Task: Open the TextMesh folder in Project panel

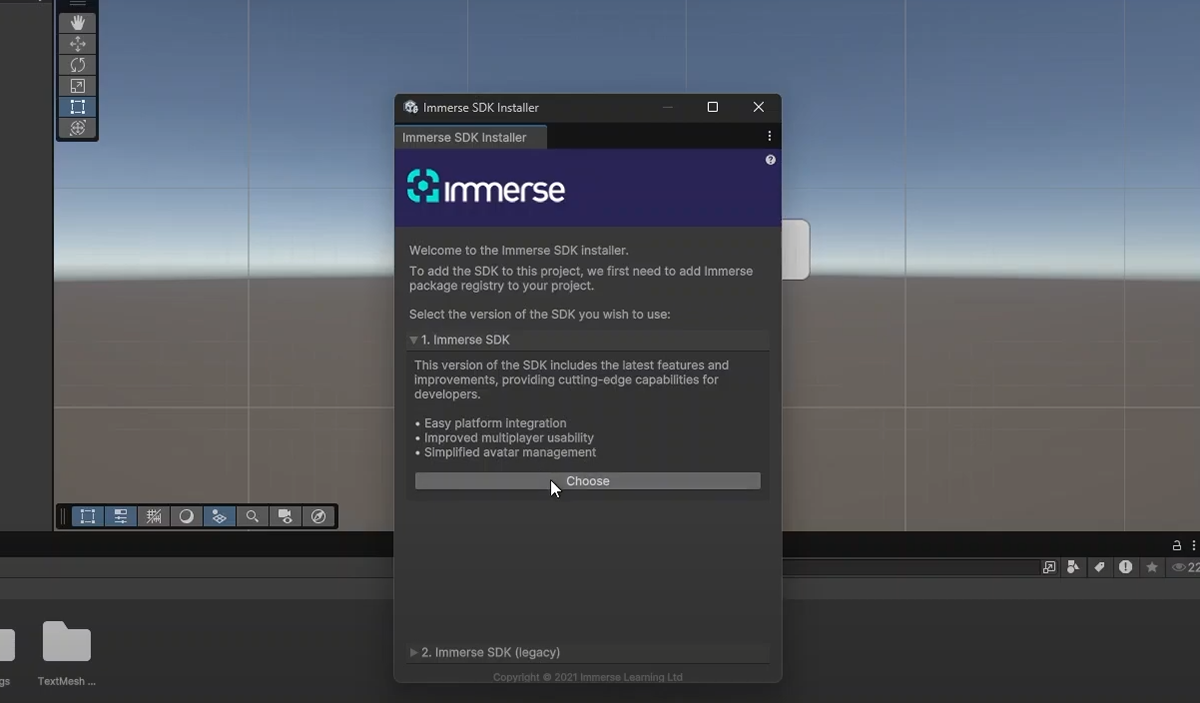Action: 67,651
